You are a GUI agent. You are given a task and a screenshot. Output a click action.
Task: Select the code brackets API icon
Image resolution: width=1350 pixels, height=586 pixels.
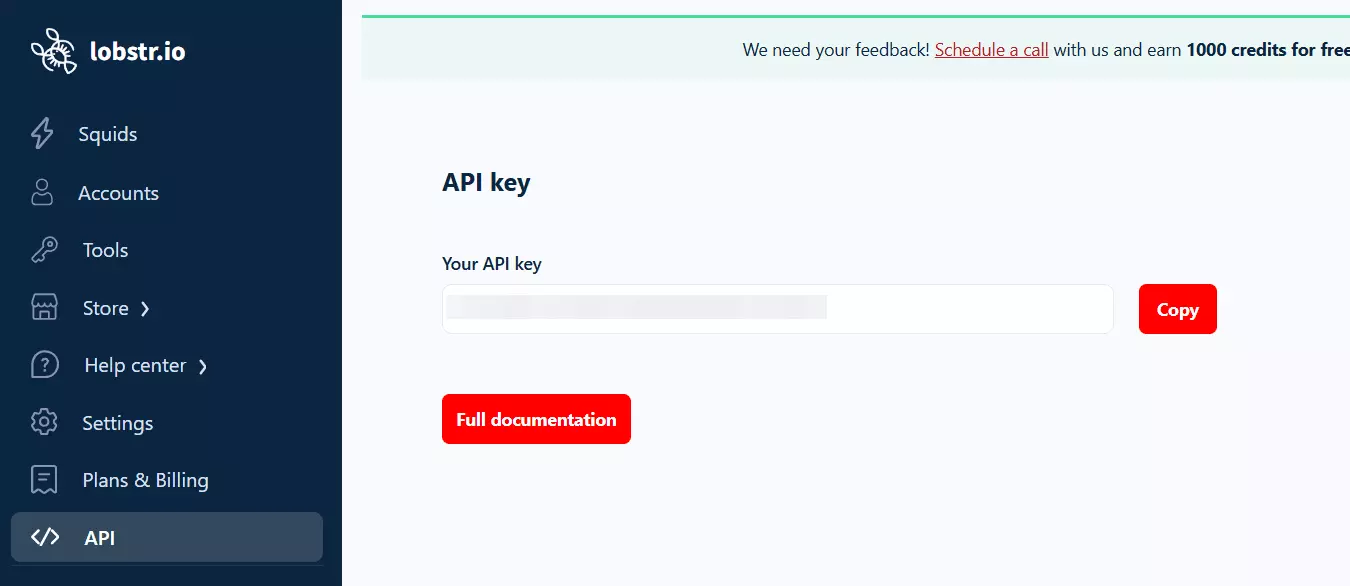tap(44, 537)
